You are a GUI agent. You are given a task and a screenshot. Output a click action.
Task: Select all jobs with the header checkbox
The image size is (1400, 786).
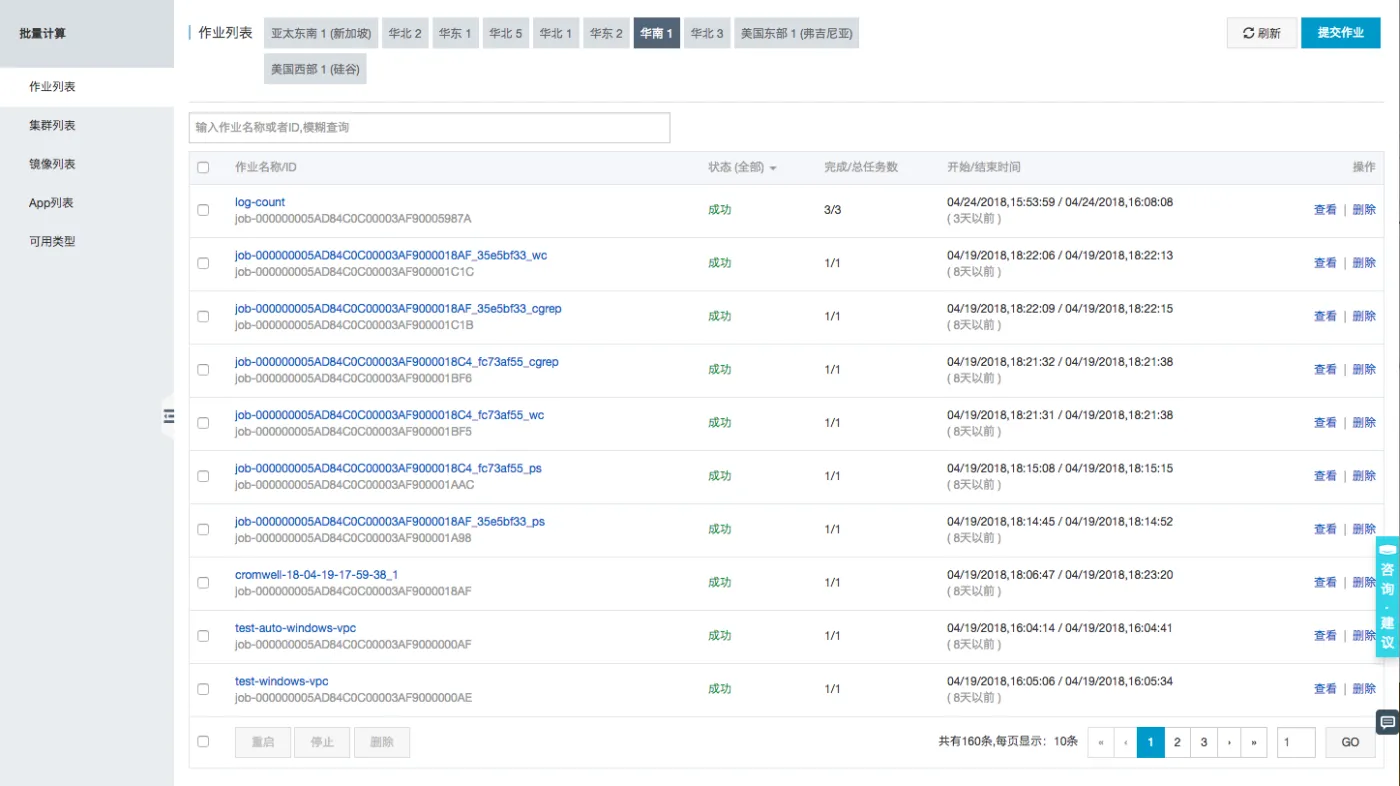pyautogui.click(x=203, y=168)
